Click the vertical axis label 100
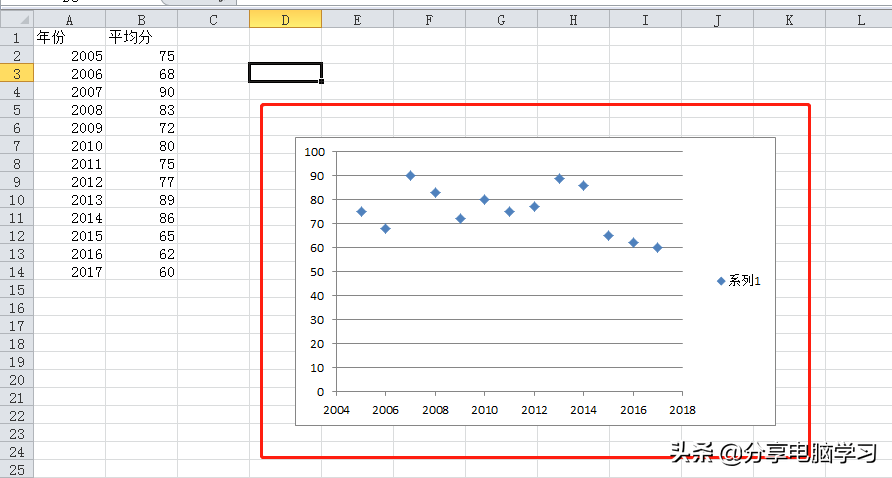This screenshot has width=892, height=478. 315,152
